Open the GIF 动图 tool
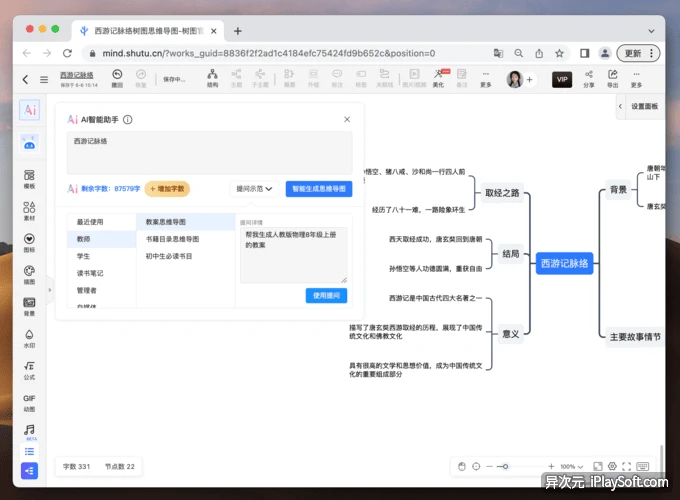 [x=29, y=403]
